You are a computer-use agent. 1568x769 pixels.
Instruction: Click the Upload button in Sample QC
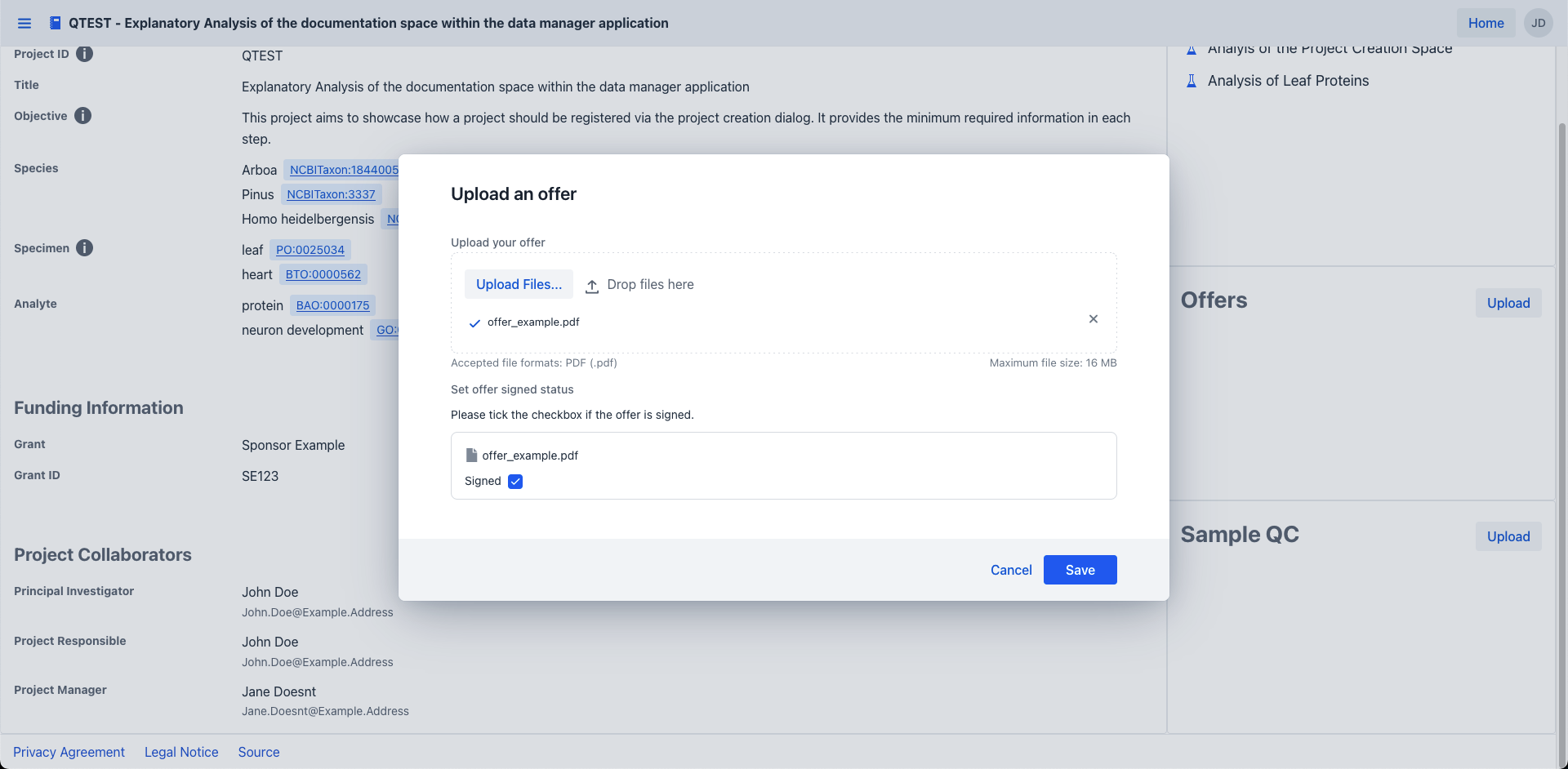tap(1508, 536)
